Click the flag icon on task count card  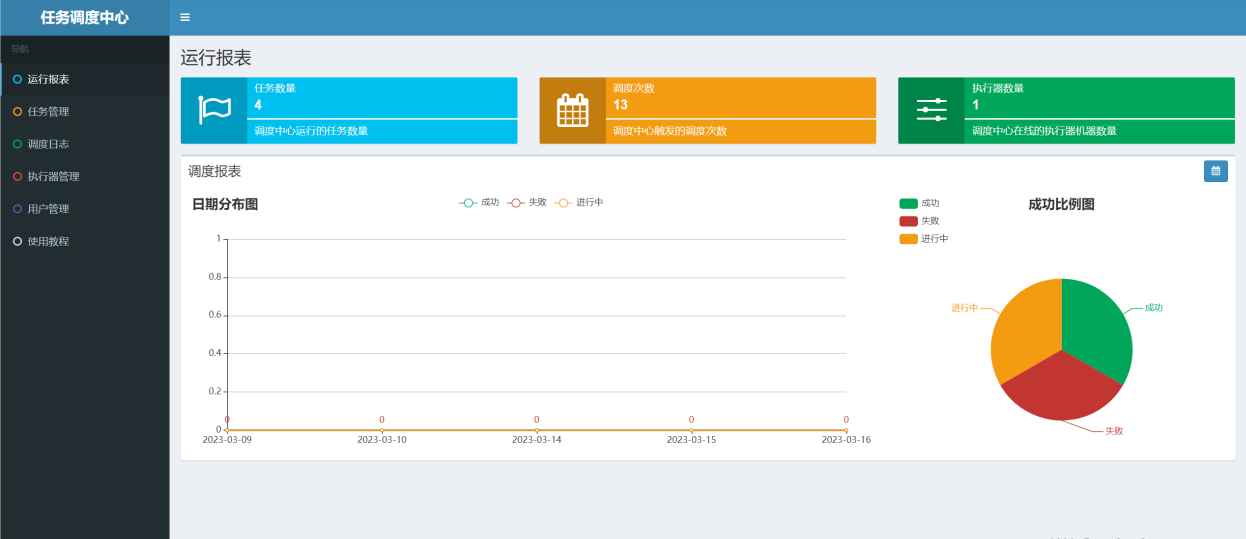(x=214, y=110)
